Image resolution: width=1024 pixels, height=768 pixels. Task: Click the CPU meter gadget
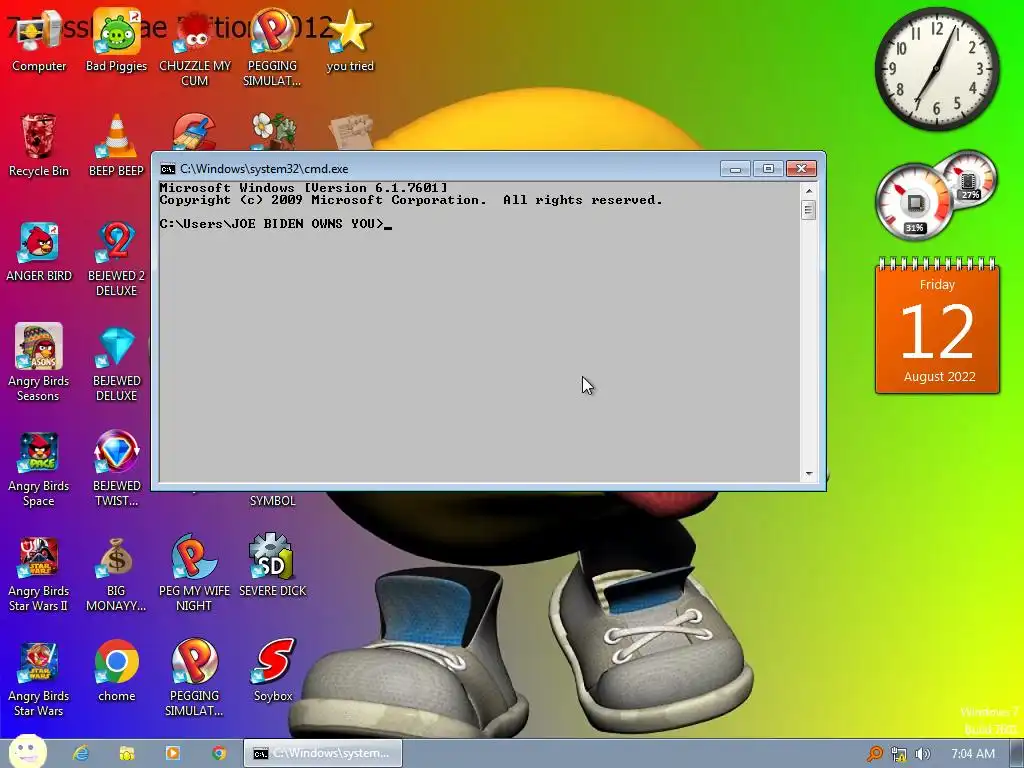coord(915,202)
